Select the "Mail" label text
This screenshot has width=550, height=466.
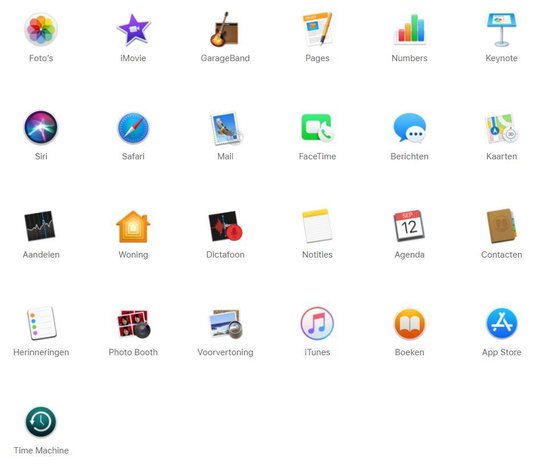coord(225,156)
